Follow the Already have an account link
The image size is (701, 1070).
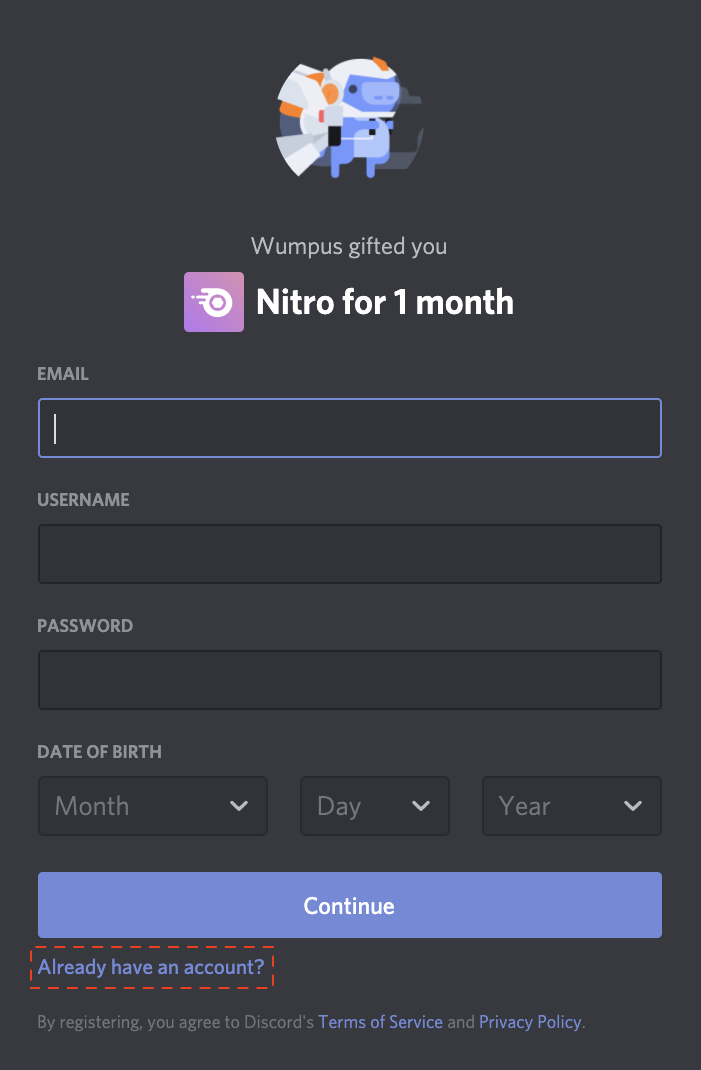(151, 967)
